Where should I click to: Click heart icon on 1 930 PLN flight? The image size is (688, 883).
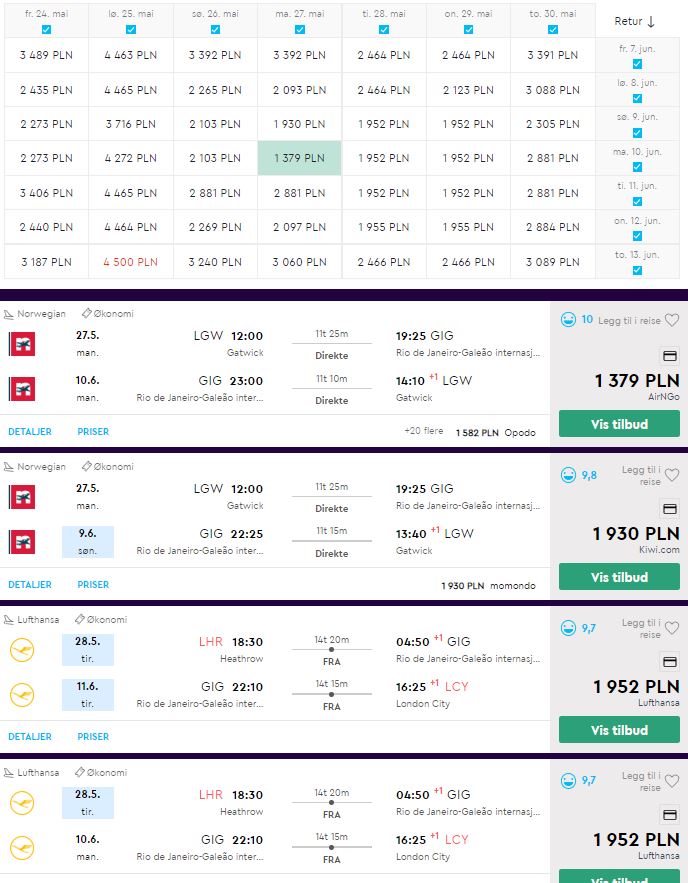point(672,475)
